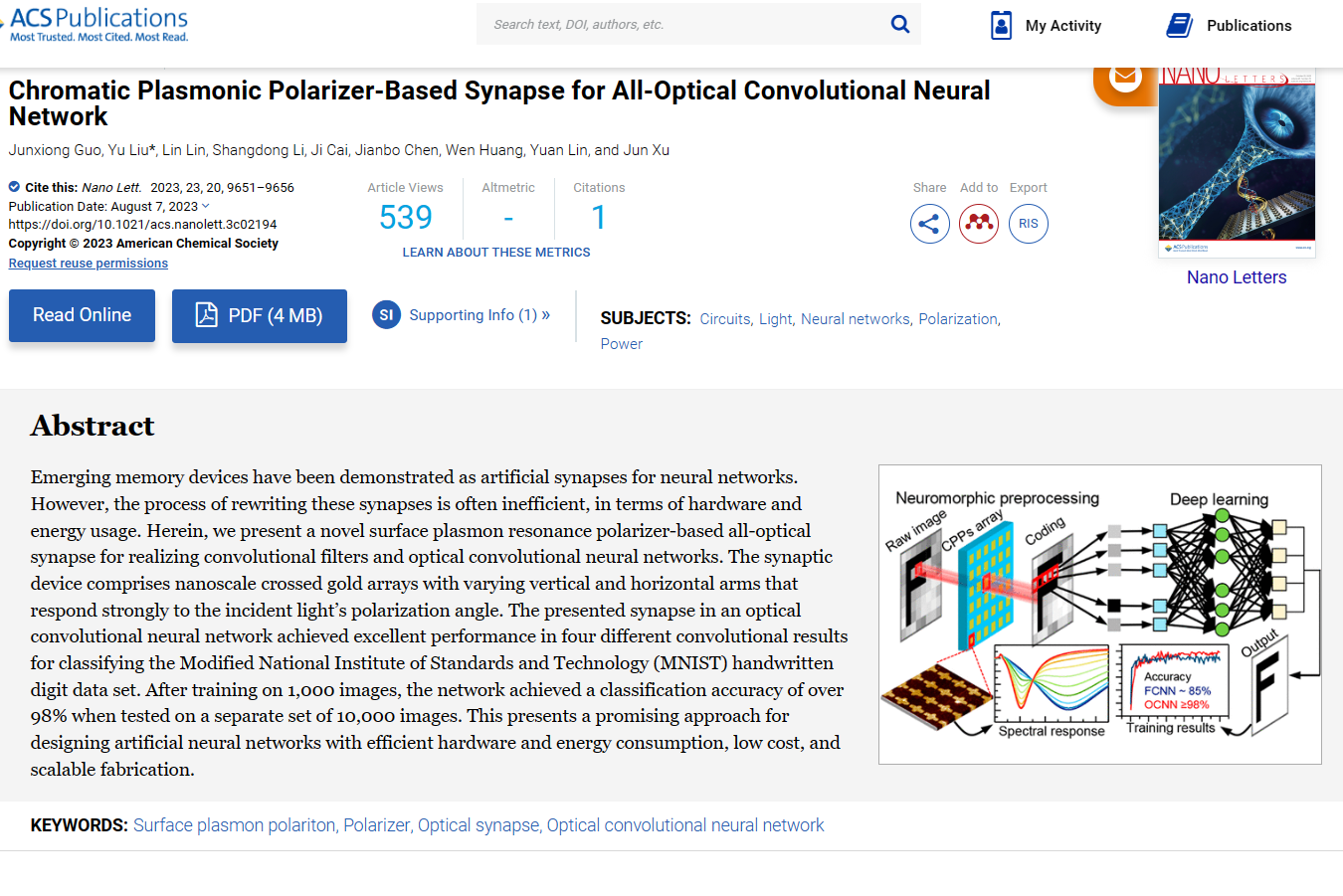Download the PDF (4 MB)
1343x896 pixels.
point(260,316)
